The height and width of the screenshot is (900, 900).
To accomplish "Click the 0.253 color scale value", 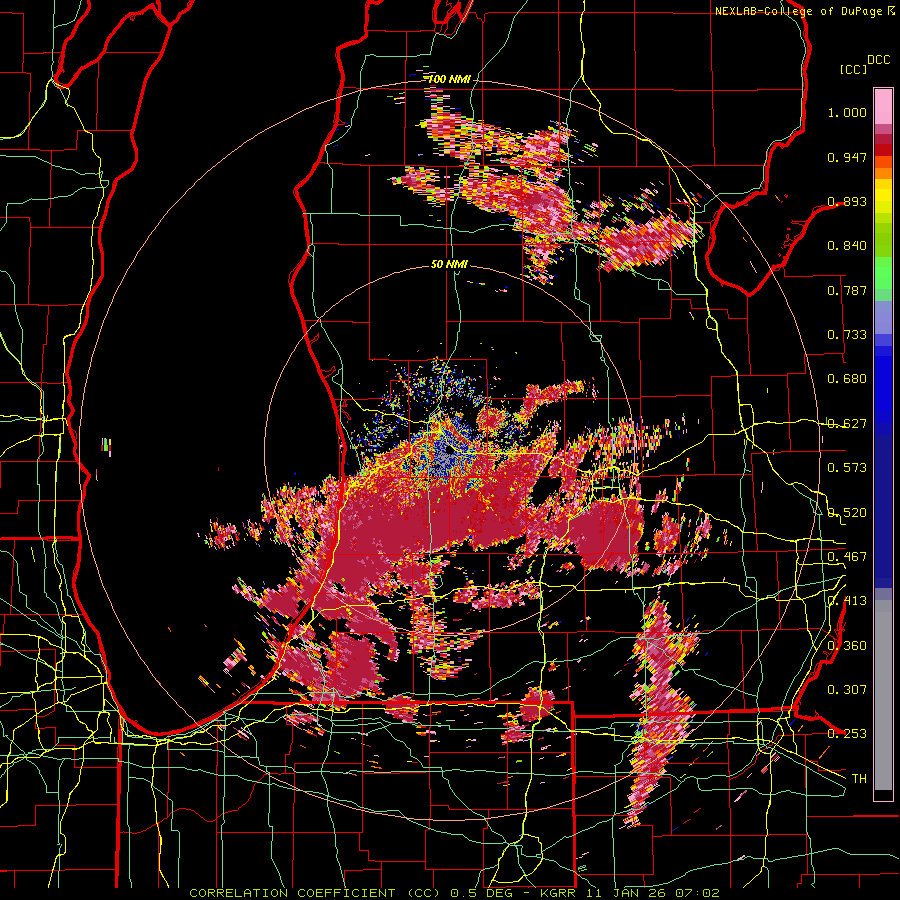I will click(x=847, y=734).
